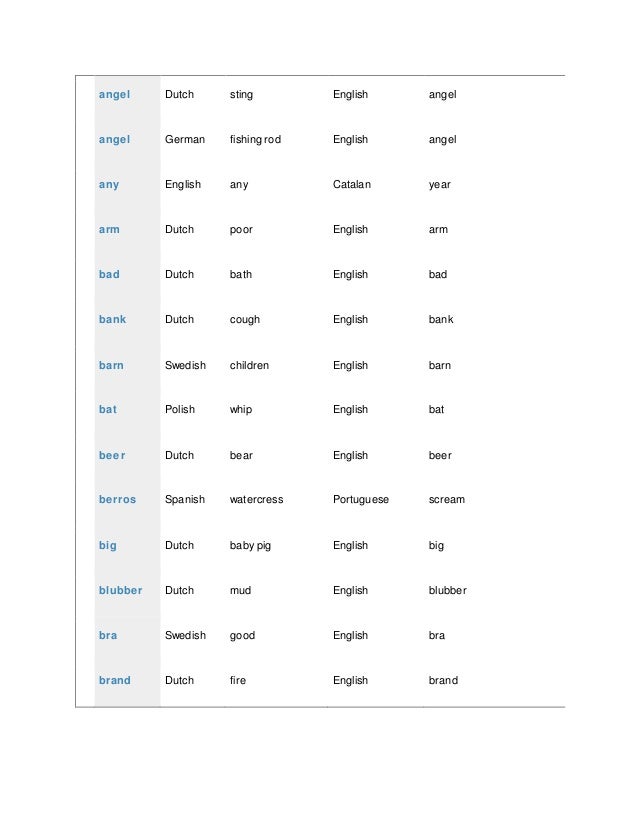Open the 'bank' word link

point(112,319)
